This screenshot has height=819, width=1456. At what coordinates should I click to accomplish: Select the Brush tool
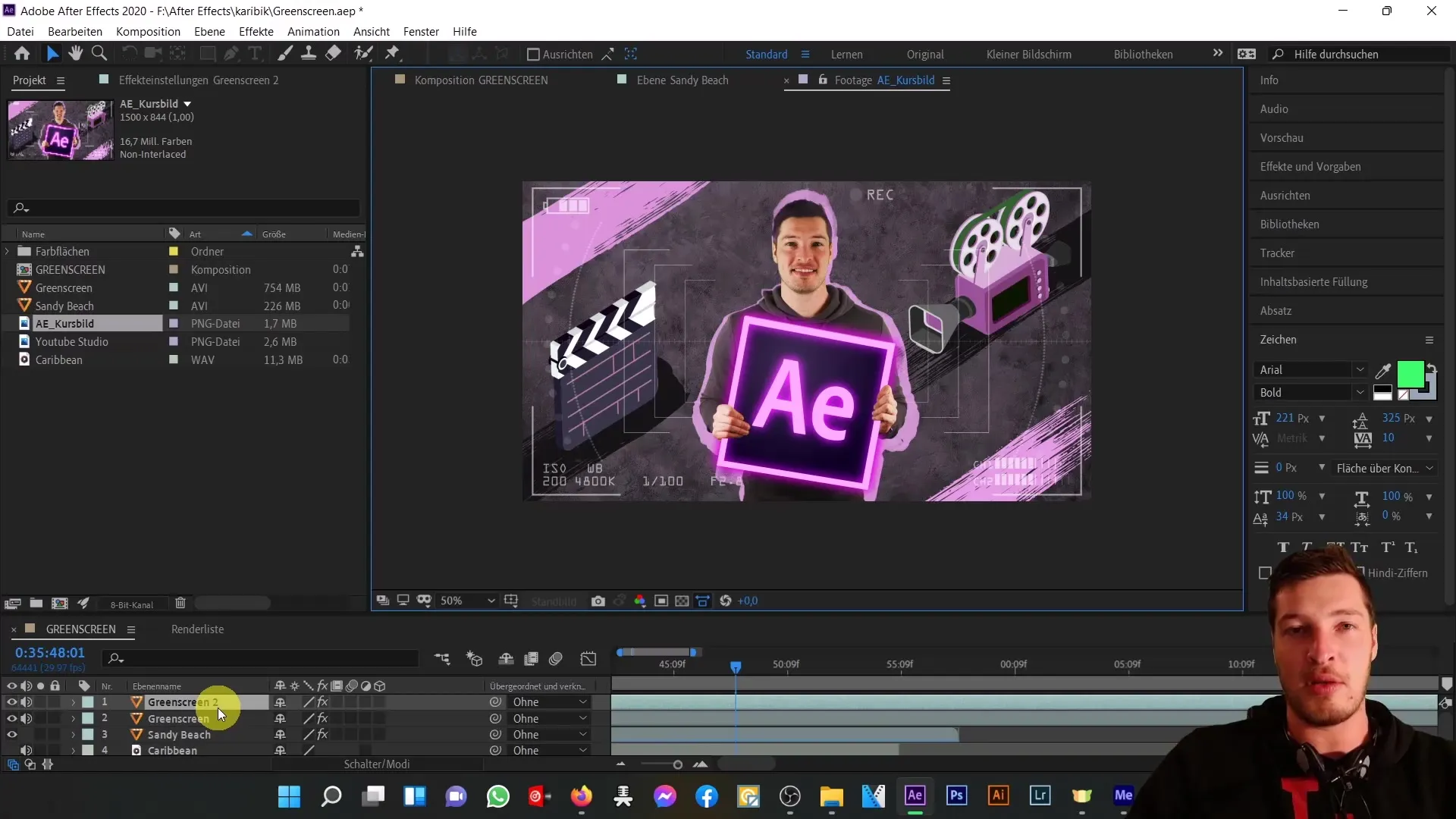[x=285, y=54]
